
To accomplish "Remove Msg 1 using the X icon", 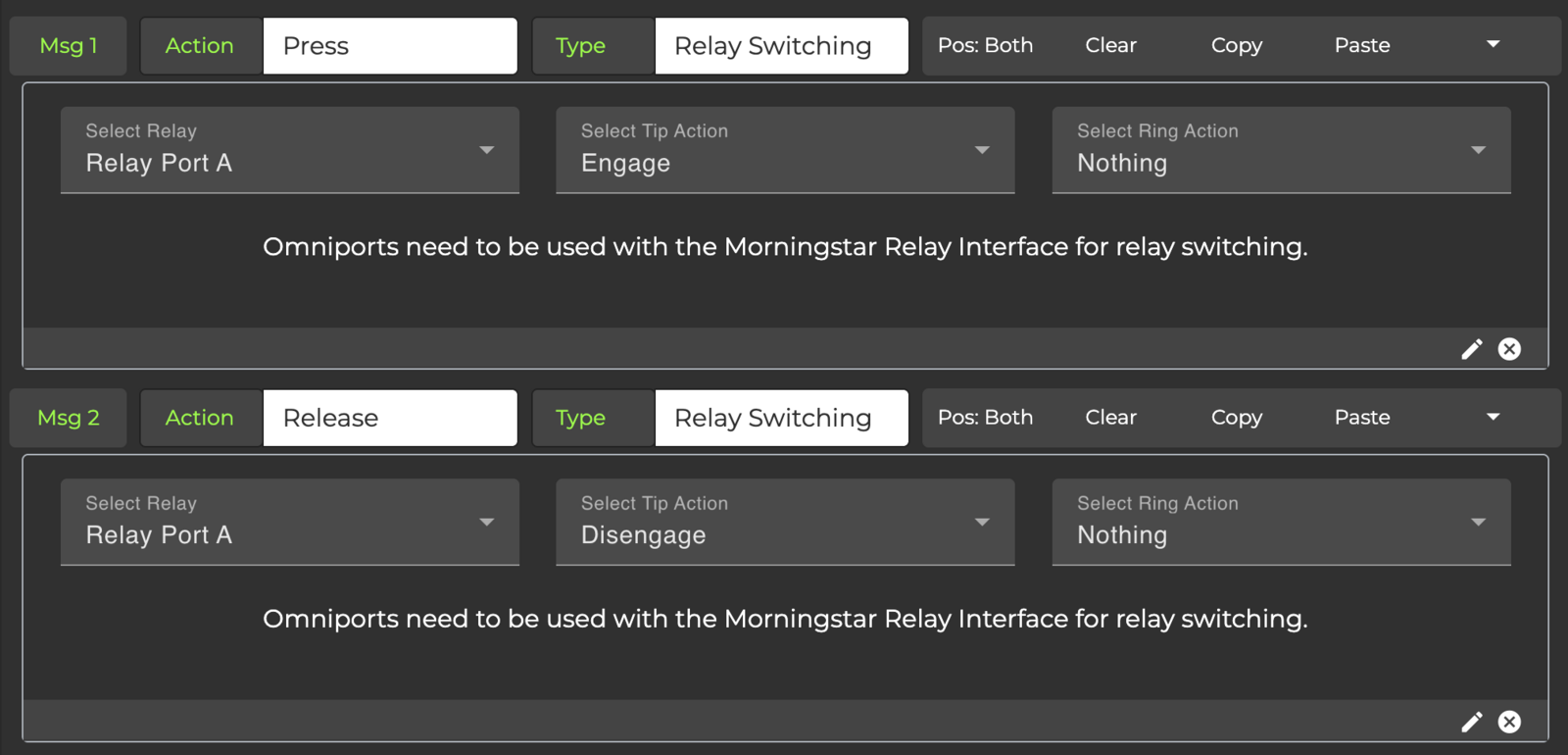I will 1509,349.
